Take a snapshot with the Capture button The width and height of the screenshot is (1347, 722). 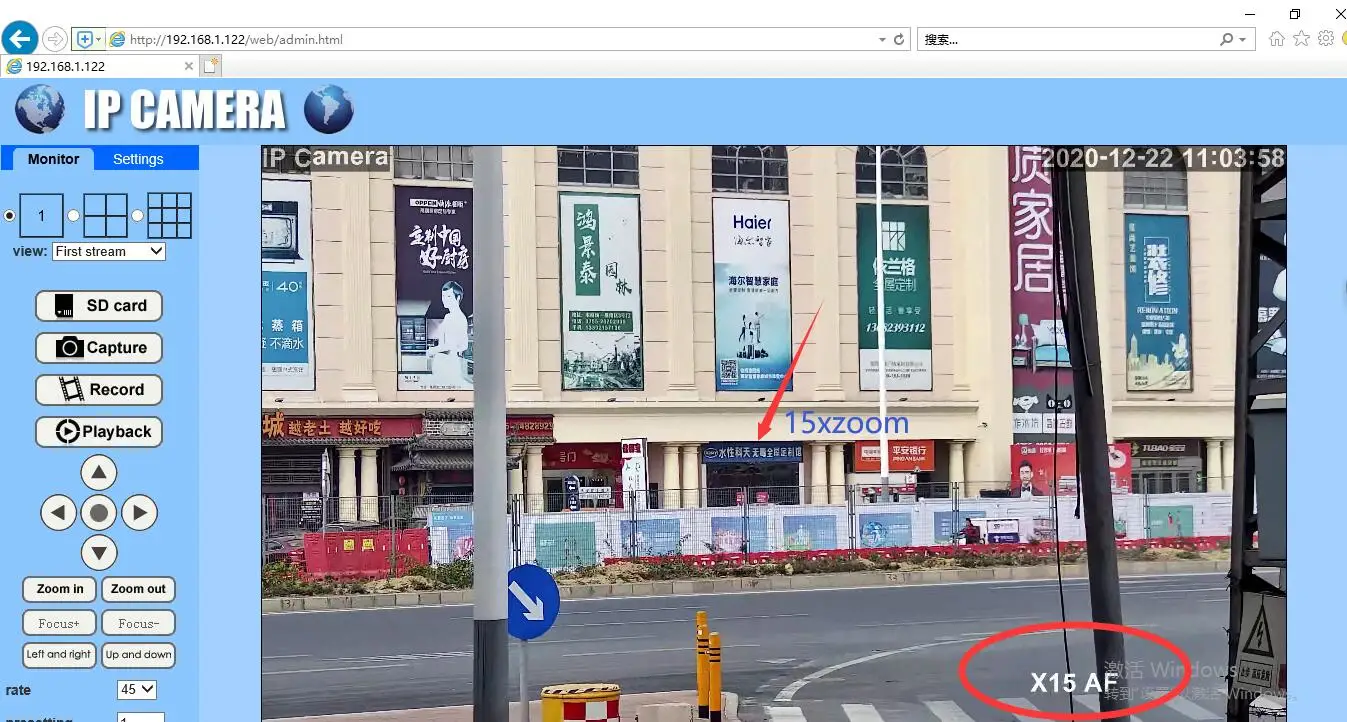99,348
